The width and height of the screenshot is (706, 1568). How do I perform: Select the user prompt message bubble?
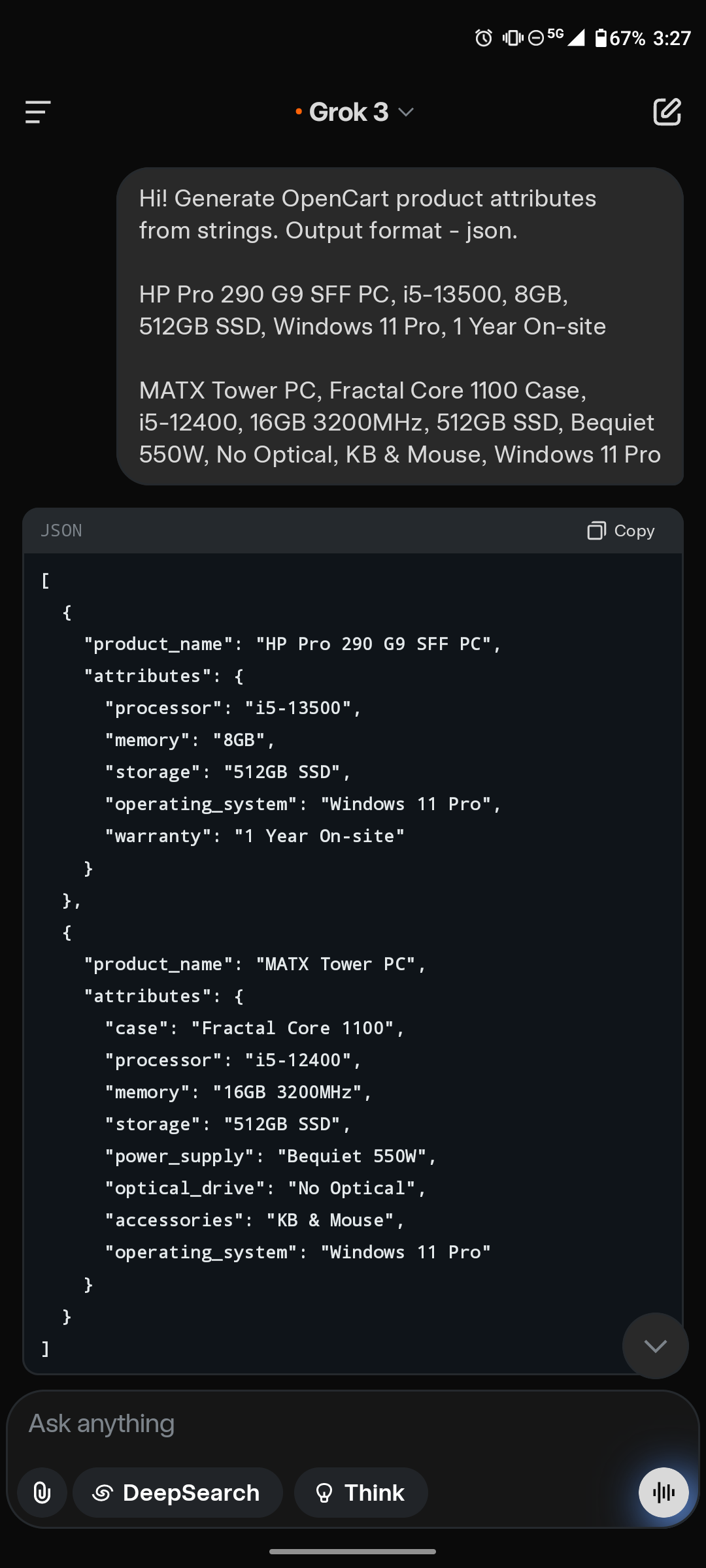click(x=400, y=326)
